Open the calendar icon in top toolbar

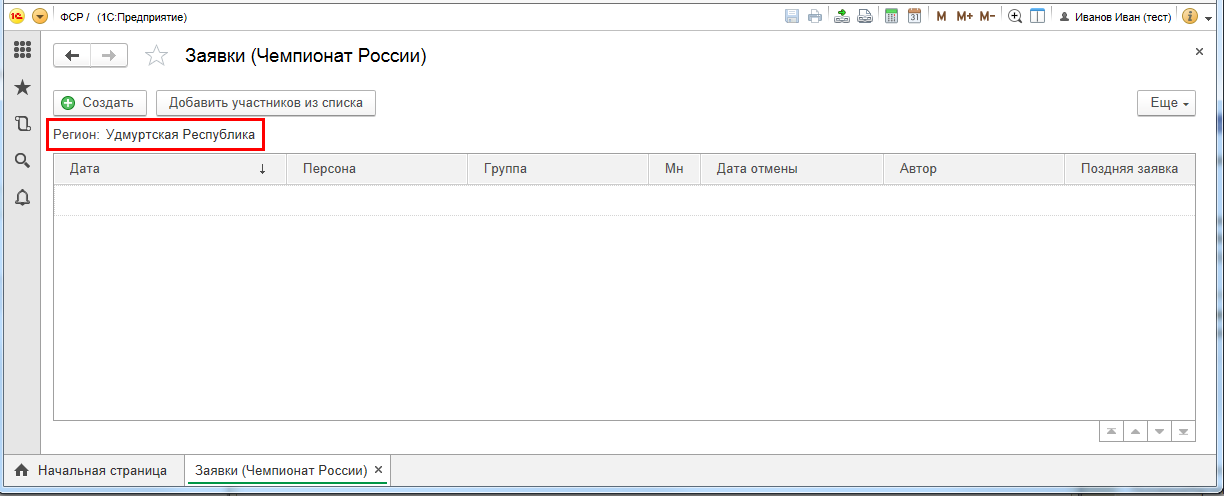[x=914, y=16]
